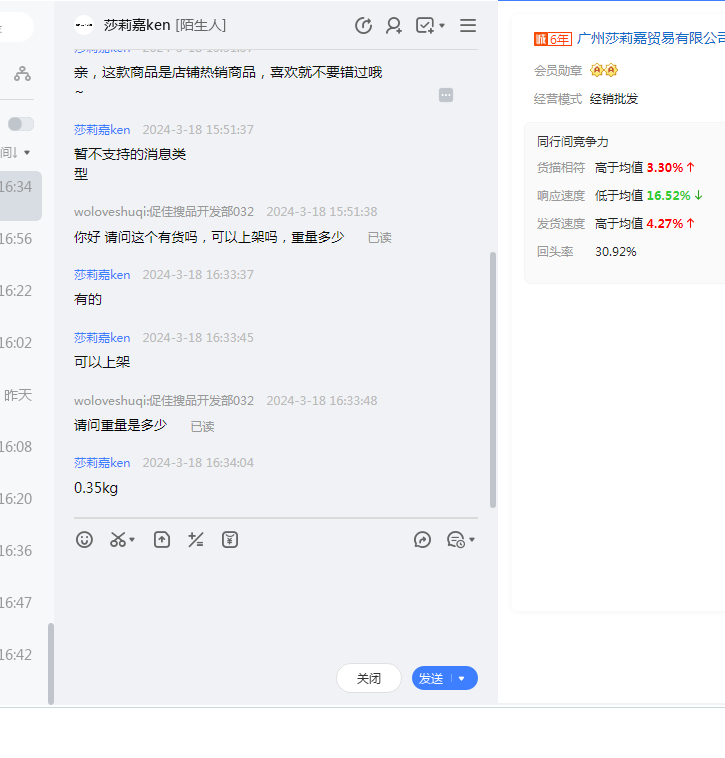Toggle the switch in the left sidebar
Screen dimensions: 725x758
[21, 124]
